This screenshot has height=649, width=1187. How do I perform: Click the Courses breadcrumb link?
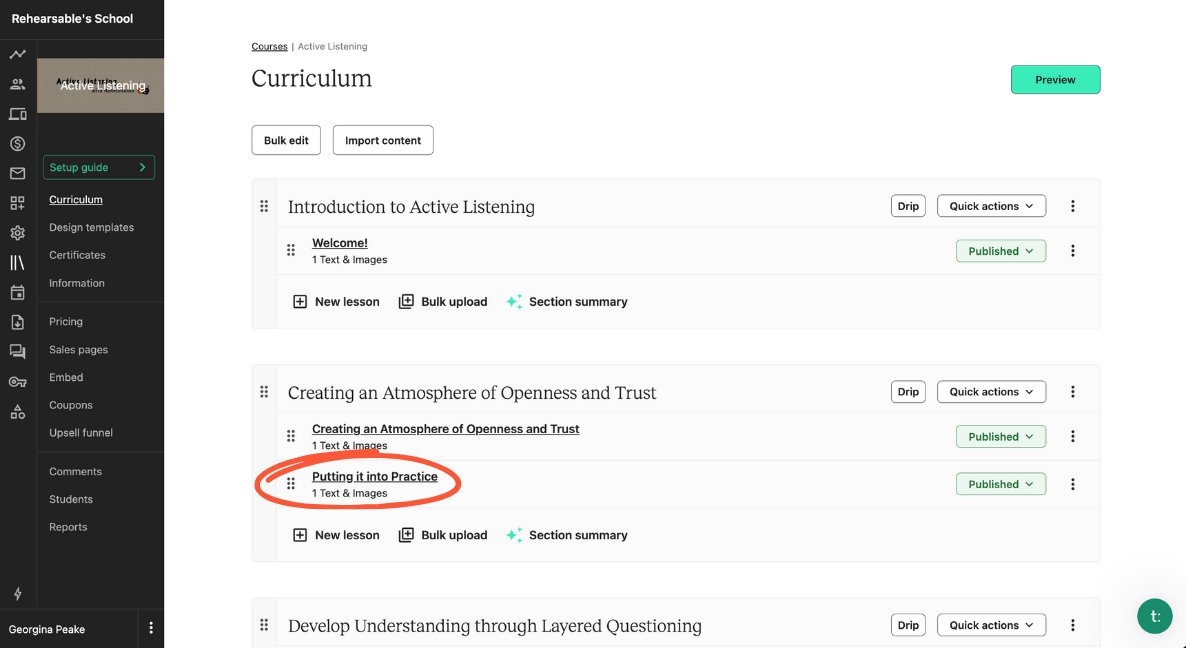pyautogui.click(x=269, y=47)
